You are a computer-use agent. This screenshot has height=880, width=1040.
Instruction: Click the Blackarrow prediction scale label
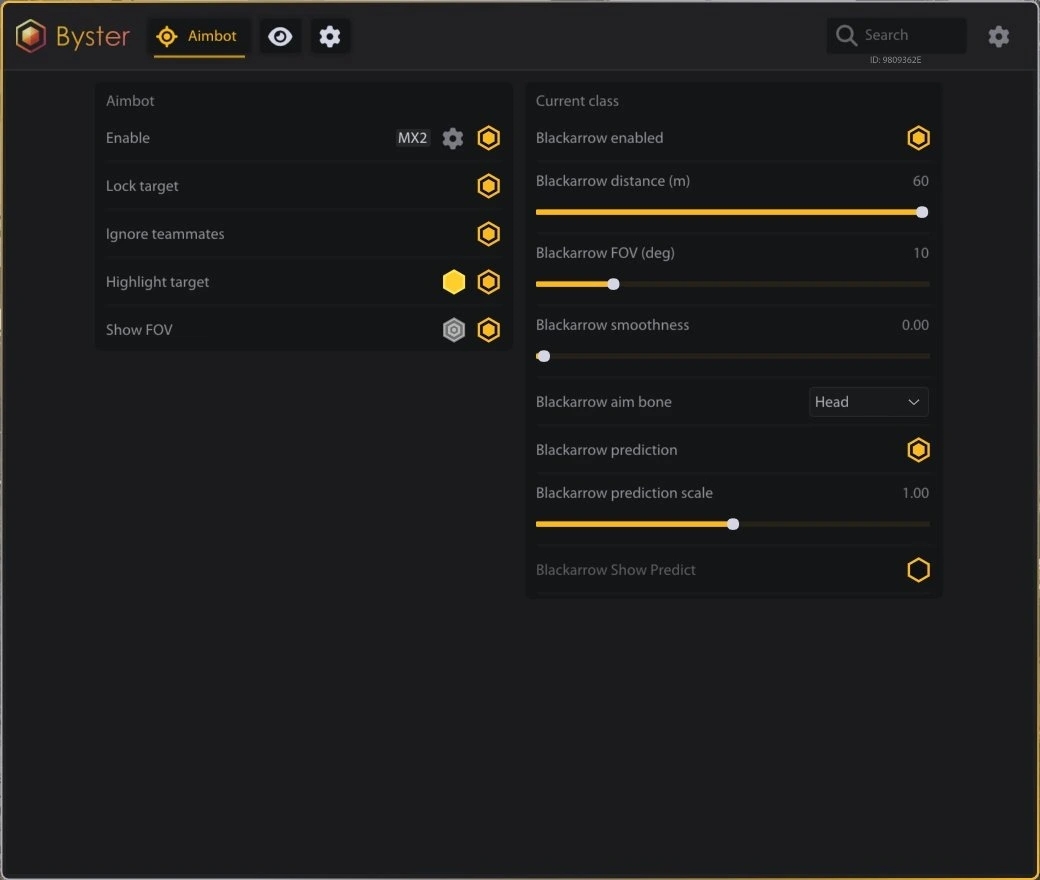tap(624, 493)
